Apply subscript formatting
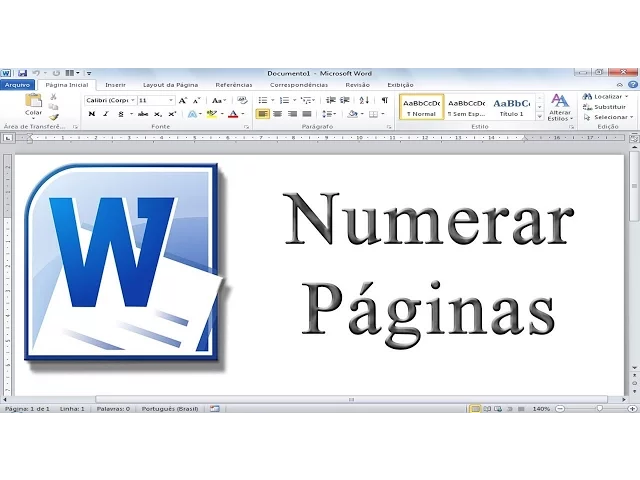This screenshot has width=640, height=480. [158, 114]
